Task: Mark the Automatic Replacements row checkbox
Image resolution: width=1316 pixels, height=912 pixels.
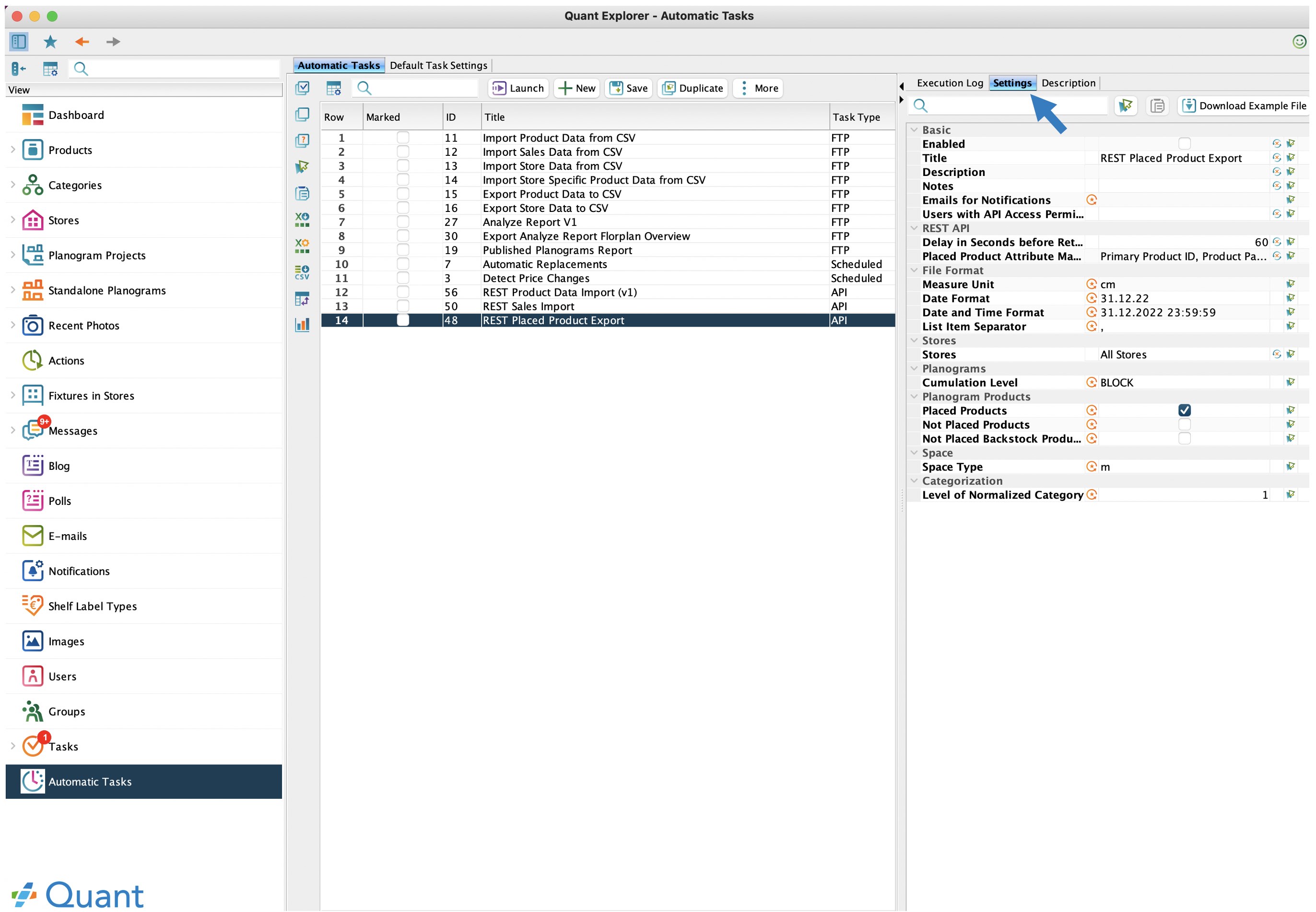Action: click(403, 264)
